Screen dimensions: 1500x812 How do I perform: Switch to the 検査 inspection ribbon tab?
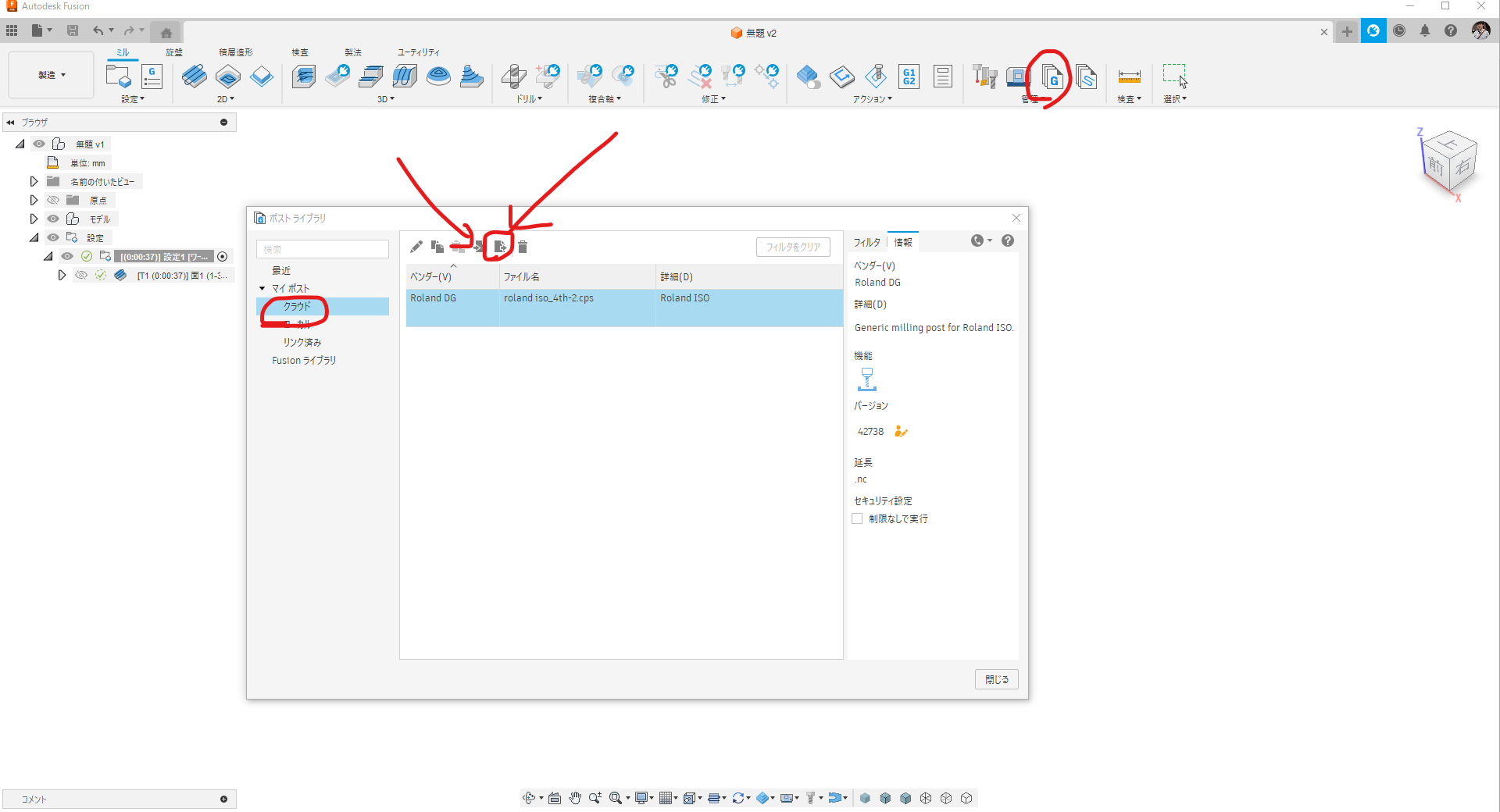pos(300,52)
